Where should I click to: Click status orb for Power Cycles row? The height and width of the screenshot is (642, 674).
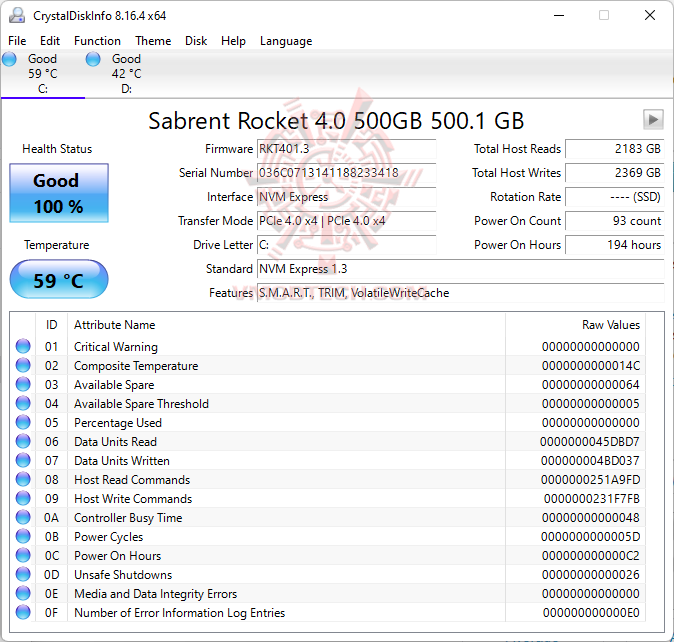coord(23,537)
